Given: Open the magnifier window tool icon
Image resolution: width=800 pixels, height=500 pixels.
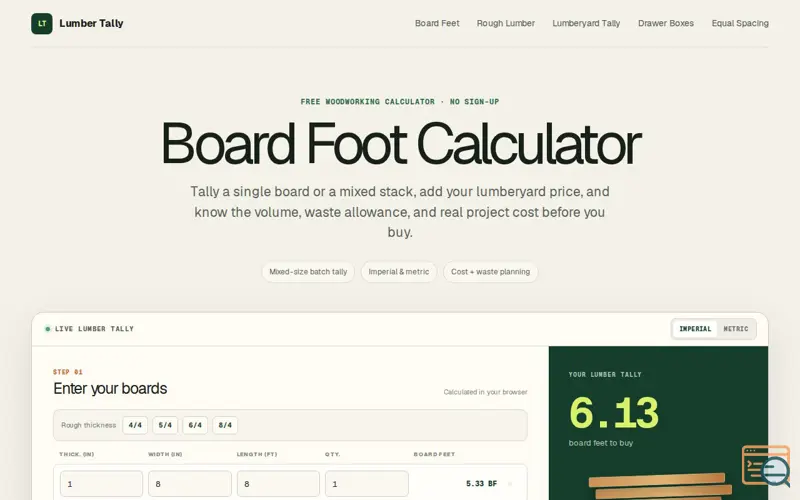Looking at the screenshot, I should (766, 466).
